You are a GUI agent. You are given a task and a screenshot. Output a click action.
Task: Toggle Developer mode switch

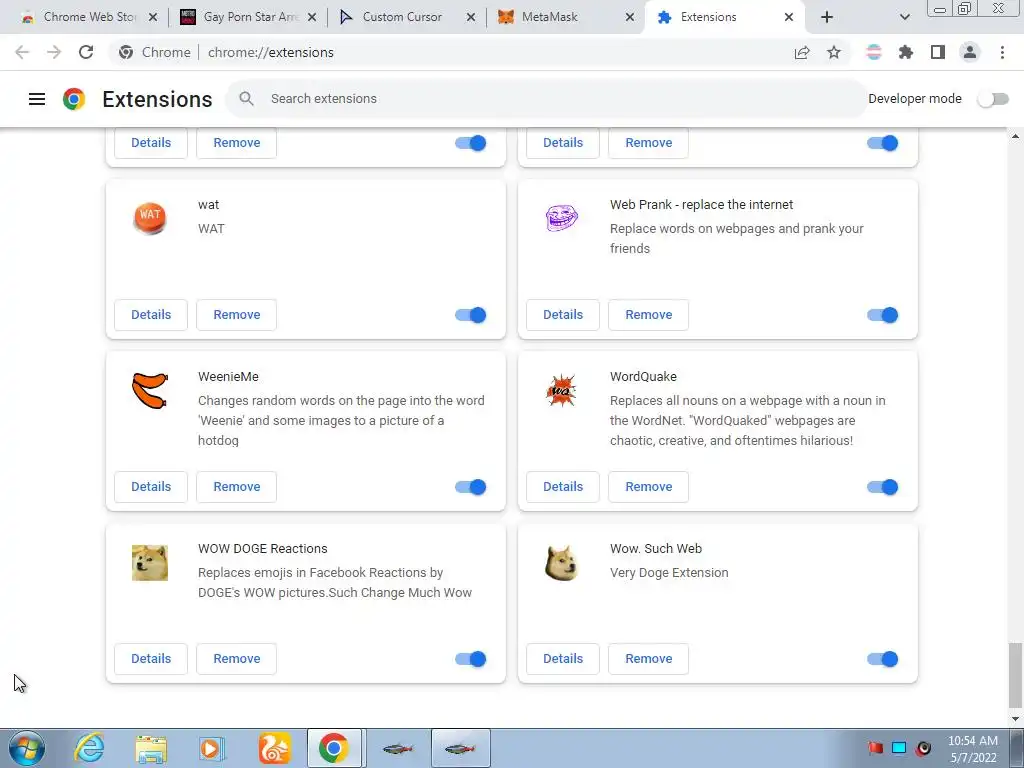pyautogui.click(x=993, y=99)
